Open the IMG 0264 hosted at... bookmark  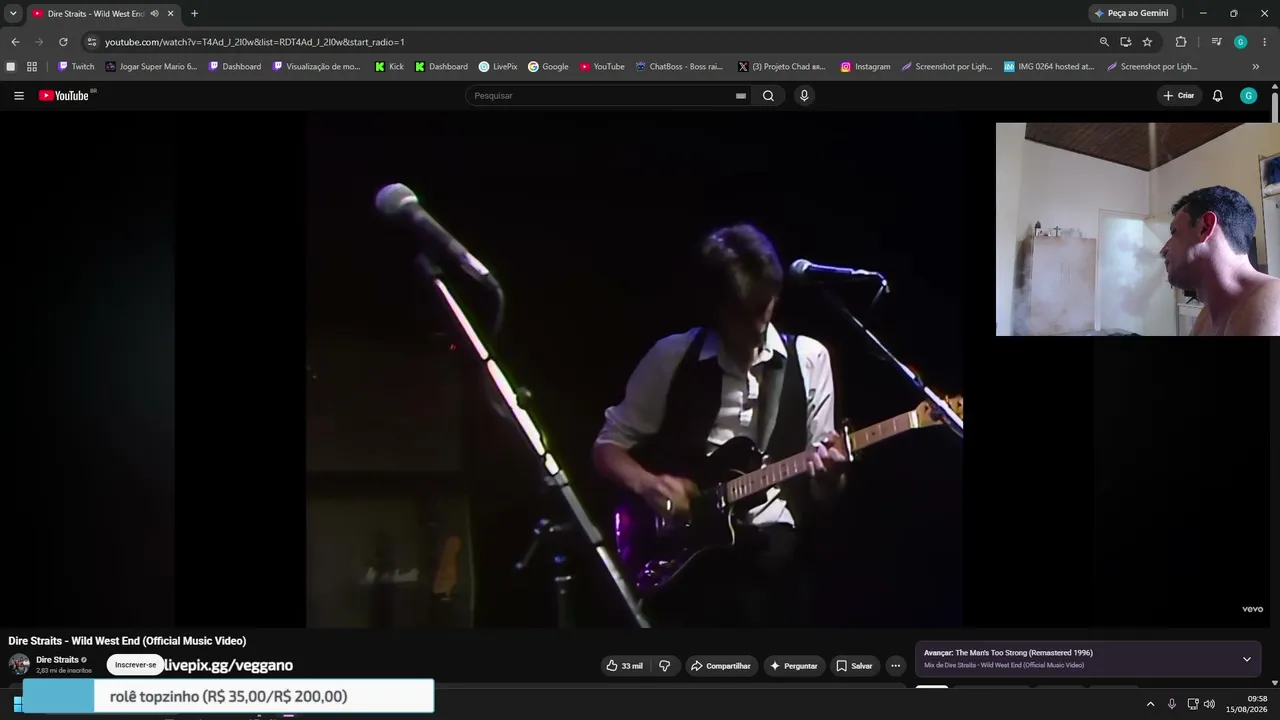(1049, 67)
